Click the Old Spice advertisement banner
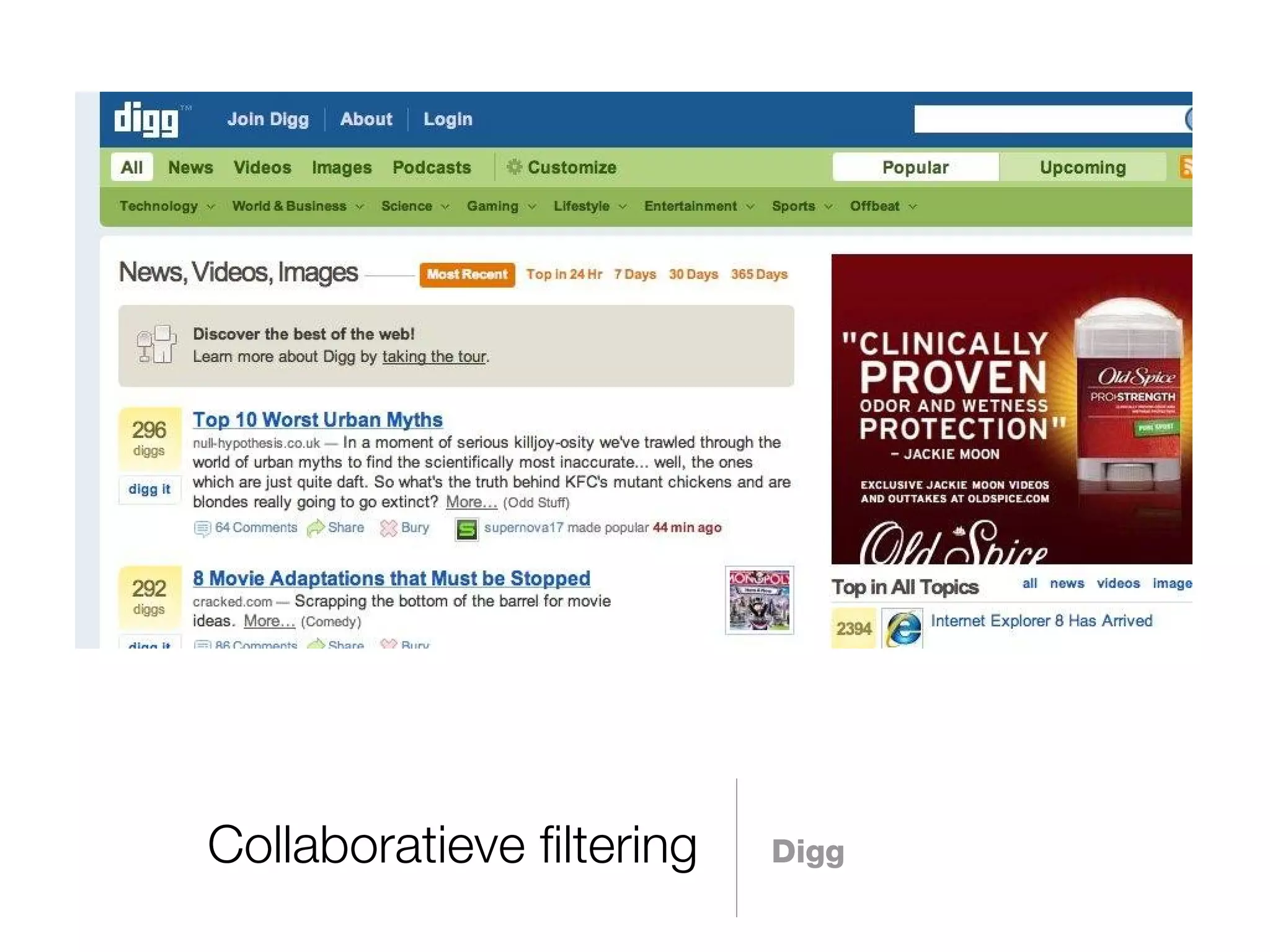Screen dimensions: 1270x952 point(1011,409)
